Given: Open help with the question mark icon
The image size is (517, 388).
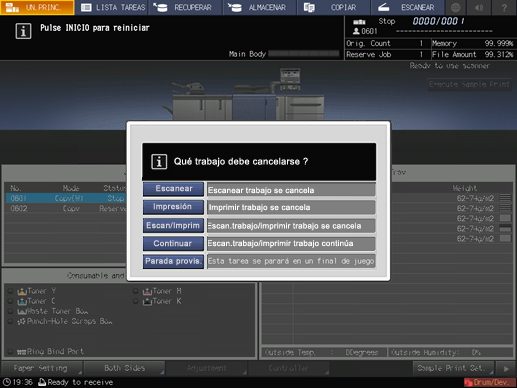Looking at the screenshot, I should [x=504, y=7].
